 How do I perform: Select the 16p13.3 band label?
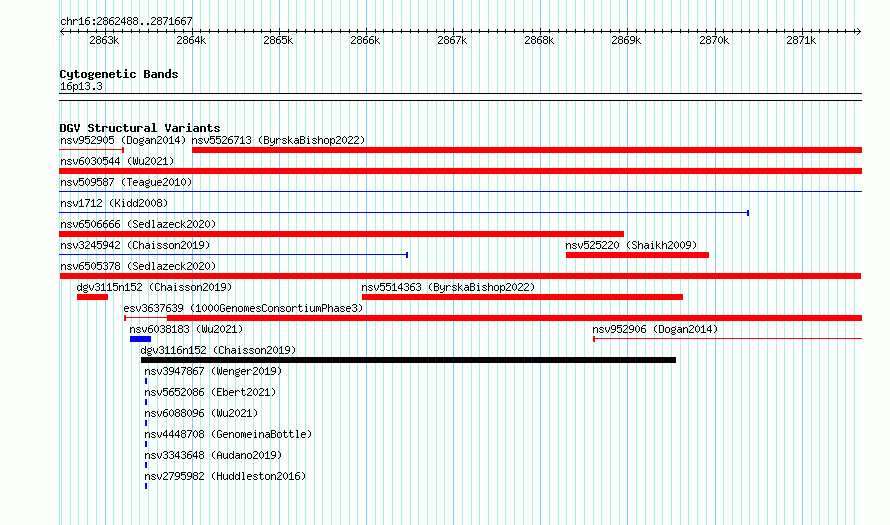(x=81, y=86)
